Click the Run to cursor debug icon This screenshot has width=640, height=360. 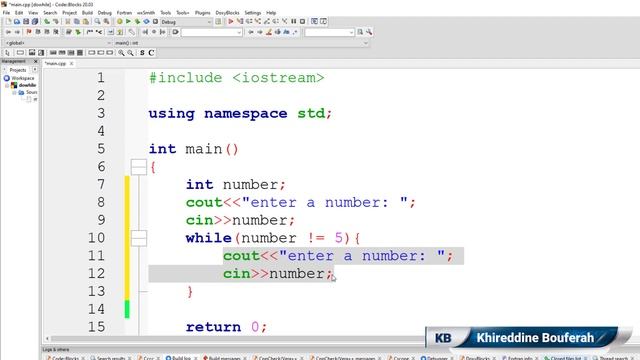pos(240,22)
